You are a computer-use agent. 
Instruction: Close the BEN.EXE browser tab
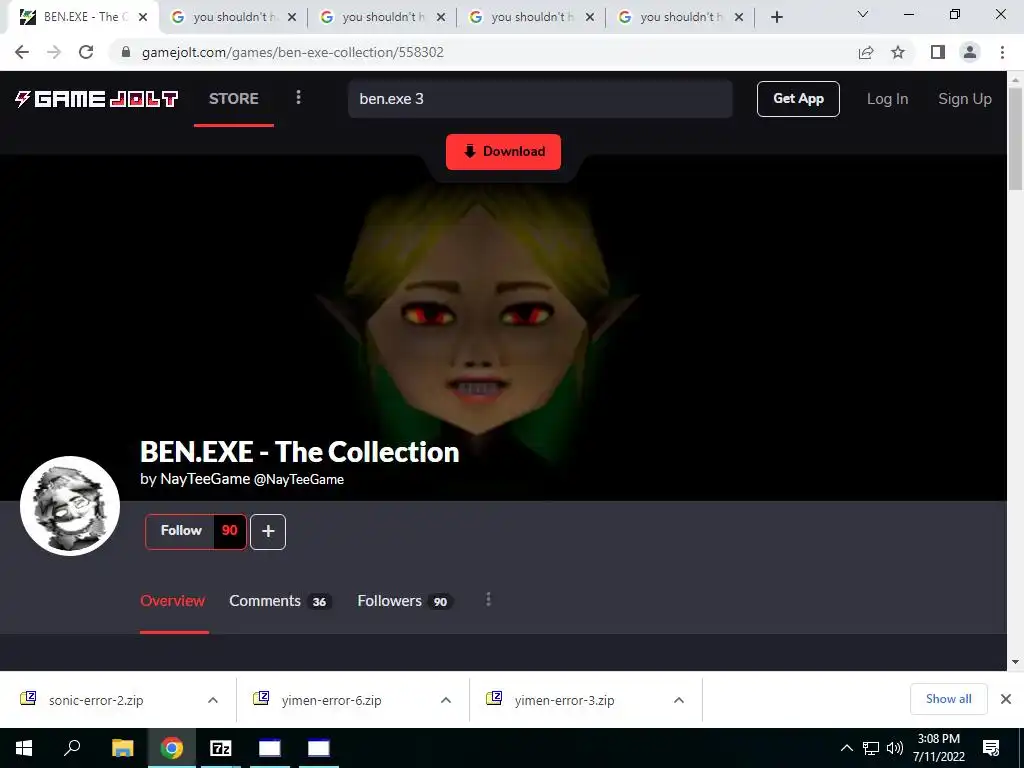pyautogui.click(x=143, y=18)
